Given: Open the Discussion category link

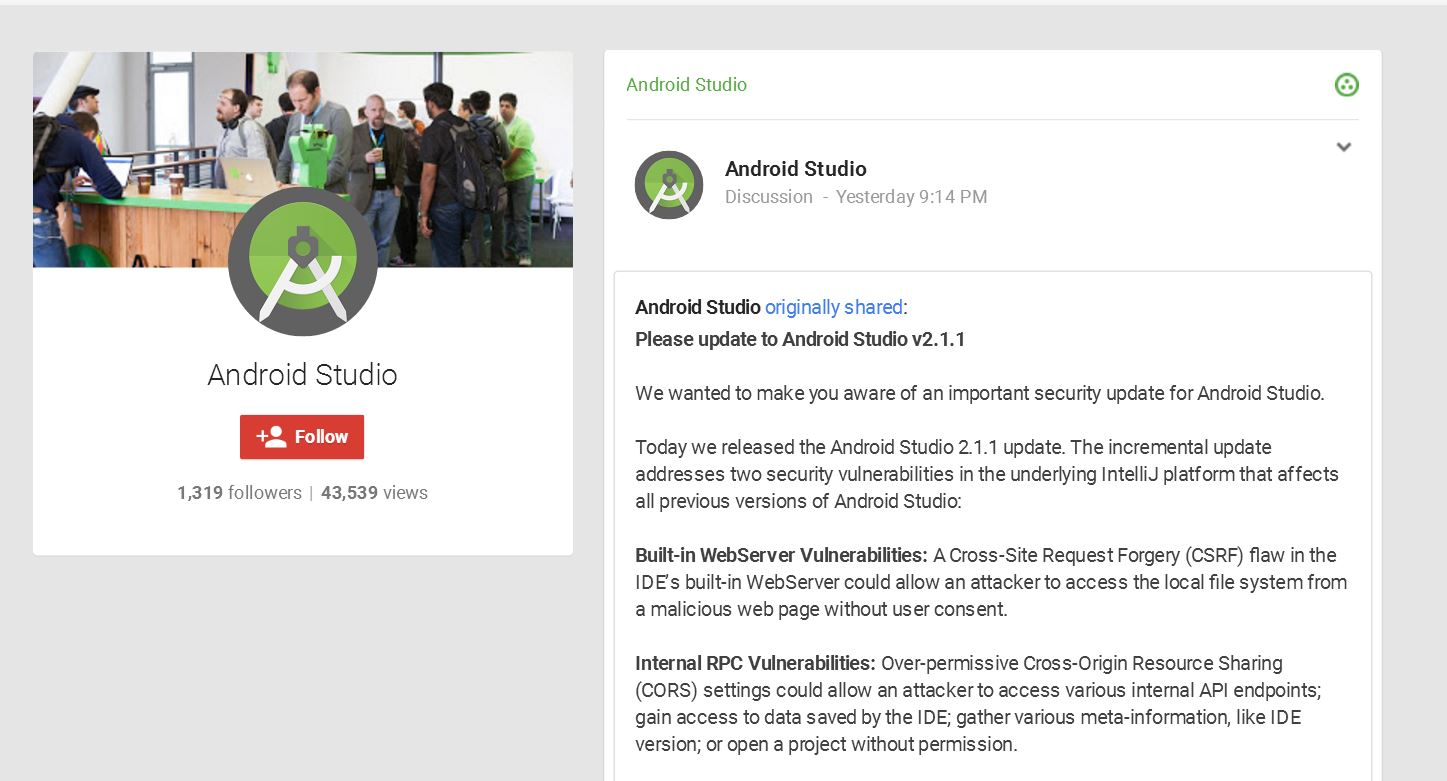Looking at the screenshot, I should (x=768, y=197).
